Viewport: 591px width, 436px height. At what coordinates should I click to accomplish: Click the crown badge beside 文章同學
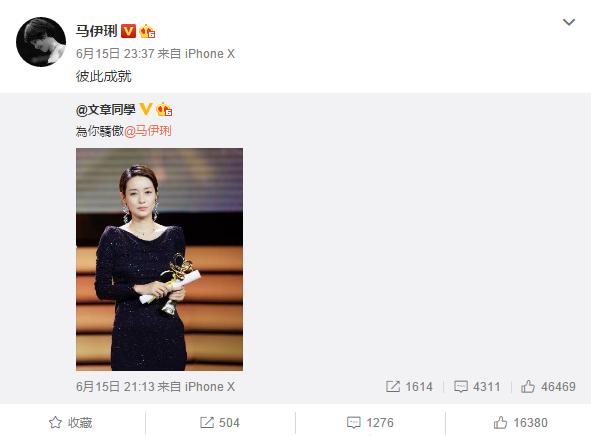[x=164, y=109]
